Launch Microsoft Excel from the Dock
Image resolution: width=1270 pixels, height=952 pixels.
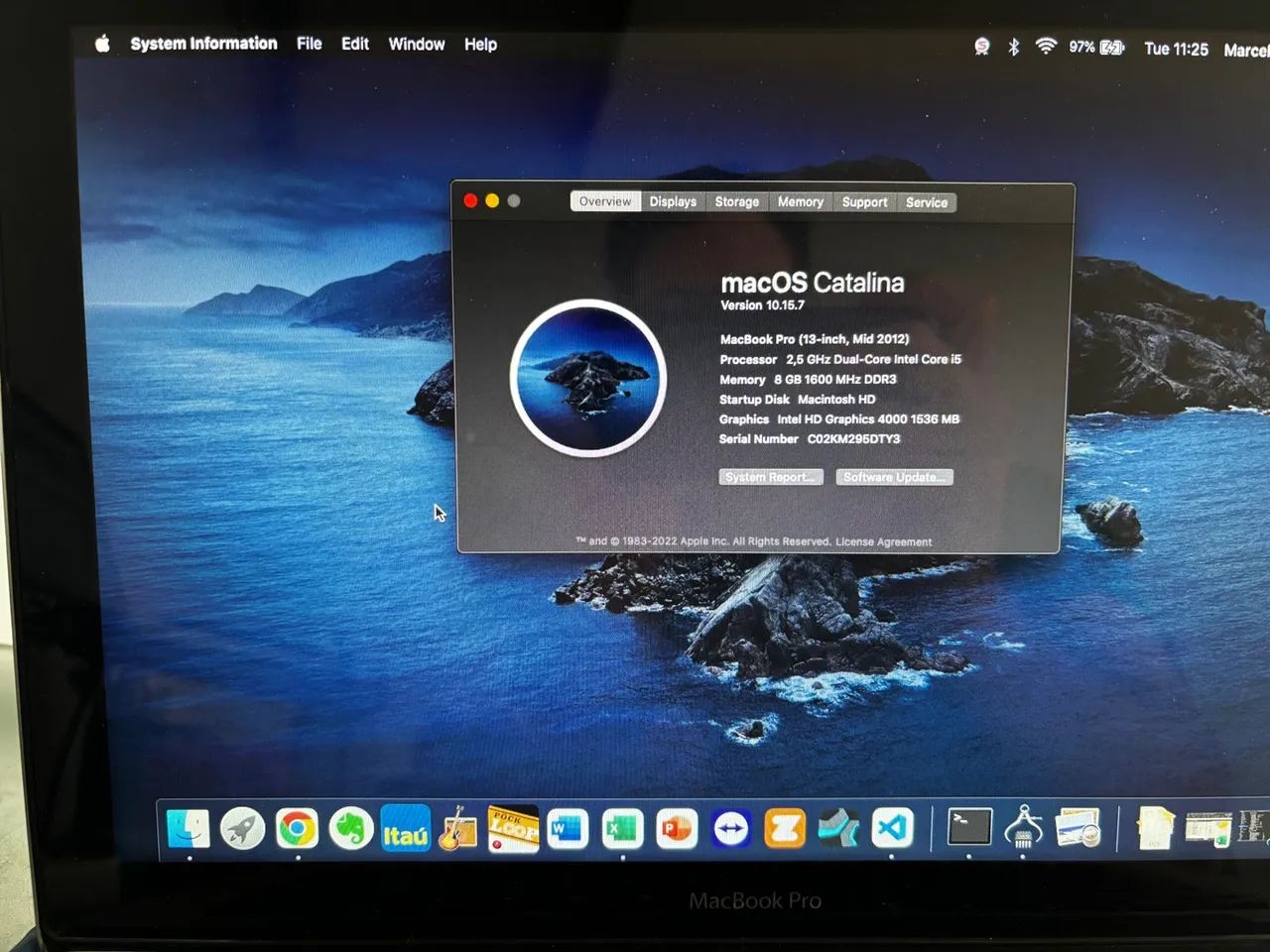(622, 829)
